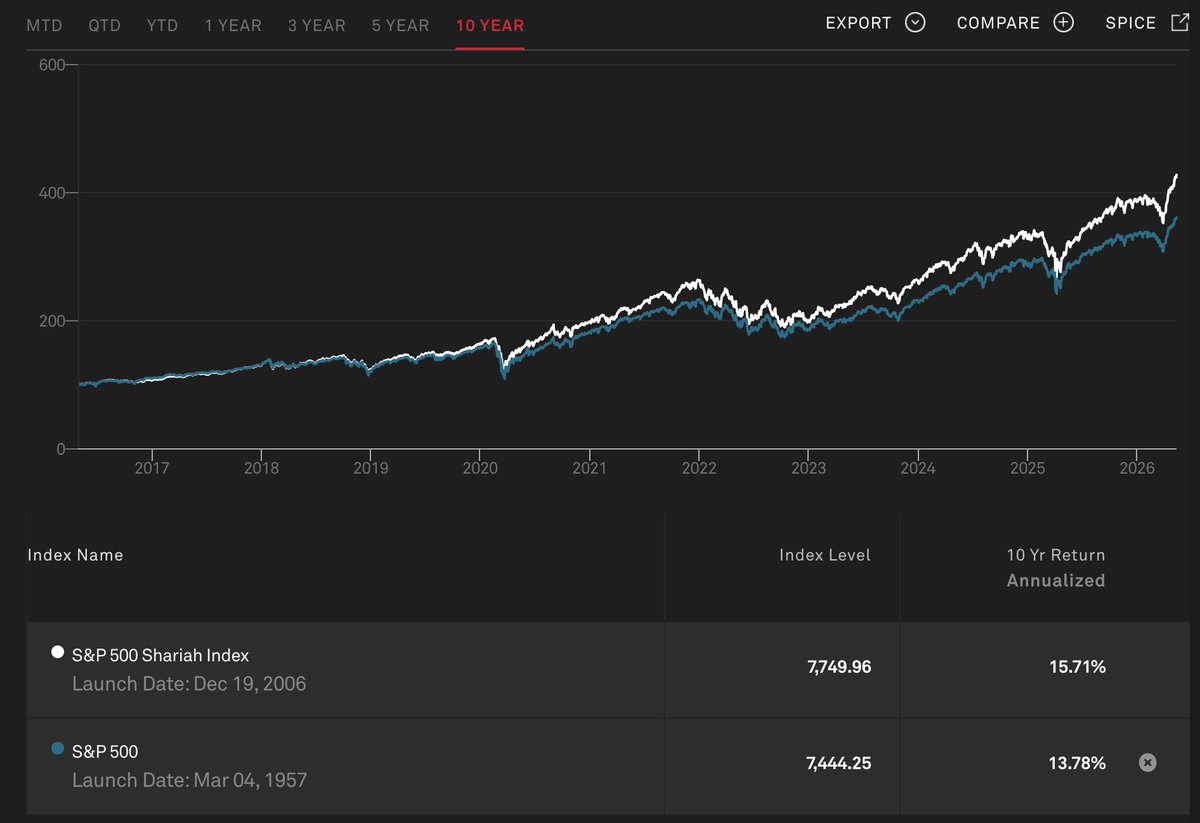
Task: Click the 2017 x-axis year label
Action: (x=151, y=468)
